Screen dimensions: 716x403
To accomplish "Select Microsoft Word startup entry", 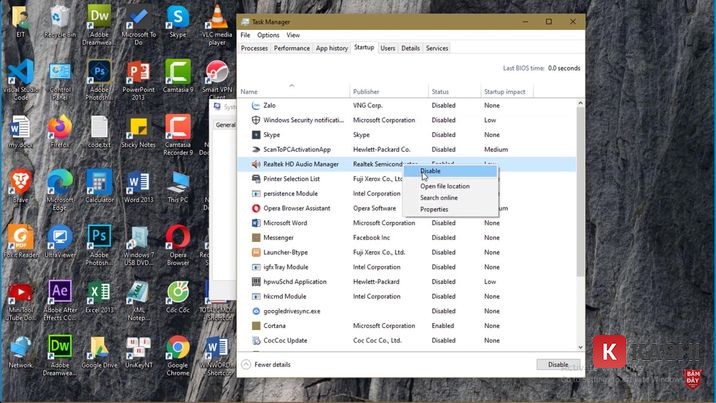I will point(406,223).
